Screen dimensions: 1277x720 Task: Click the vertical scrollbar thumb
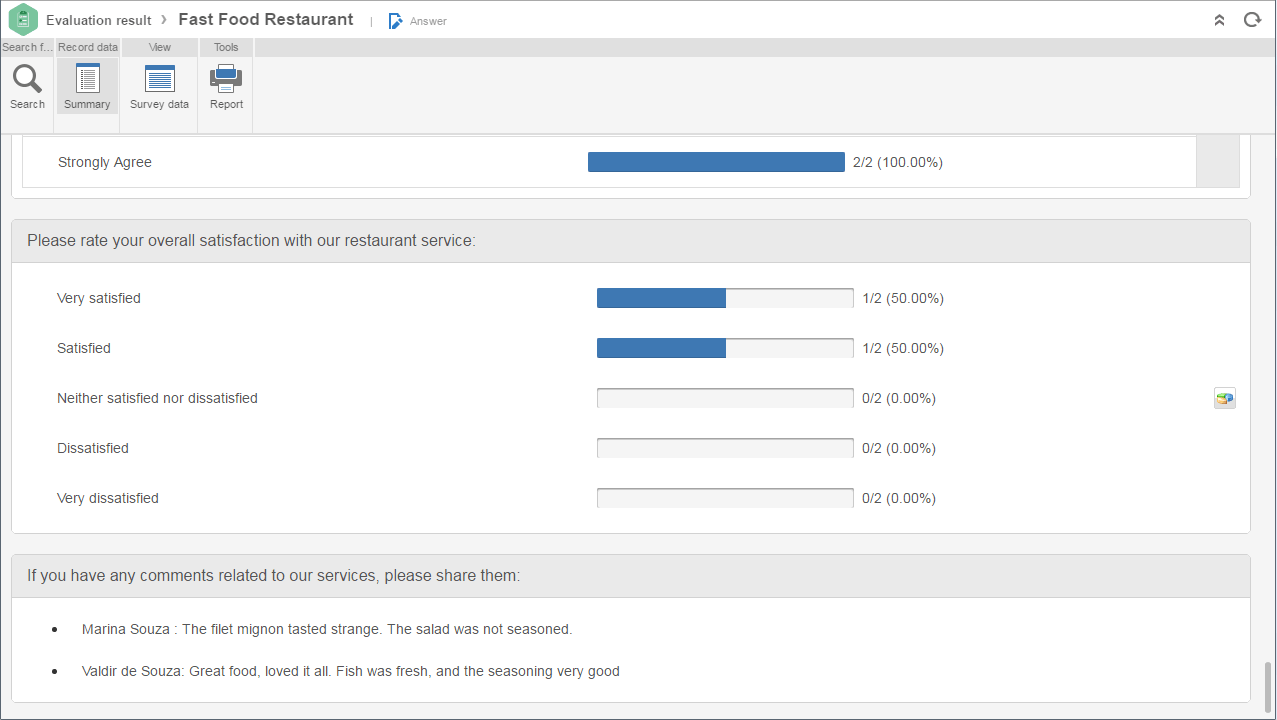point(1269,684)
